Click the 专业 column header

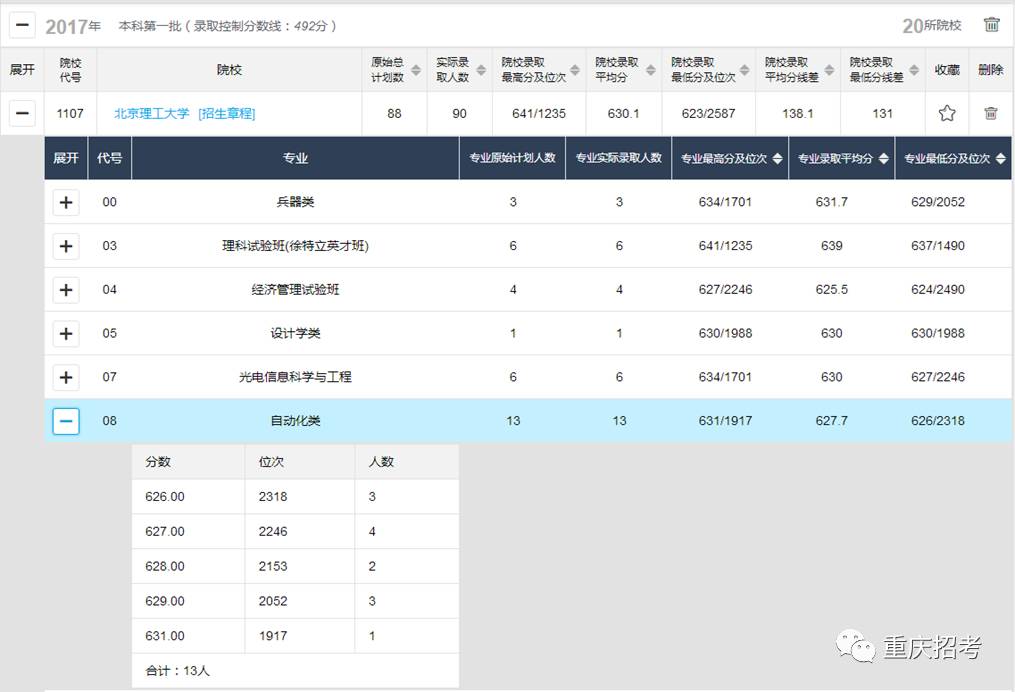[295, 158]
